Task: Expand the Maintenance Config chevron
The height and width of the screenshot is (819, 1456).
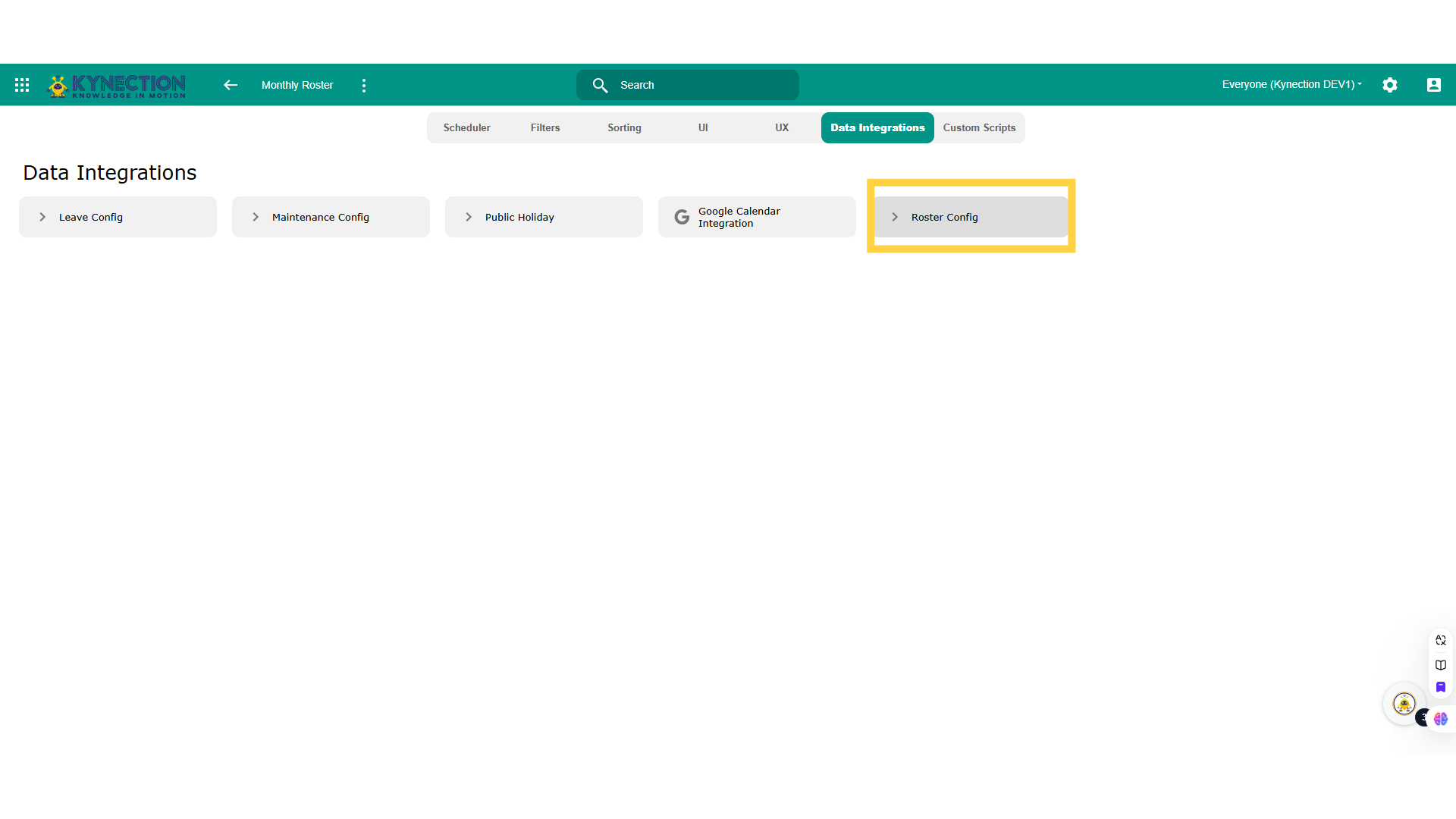Action: click(x=256, y=217)
